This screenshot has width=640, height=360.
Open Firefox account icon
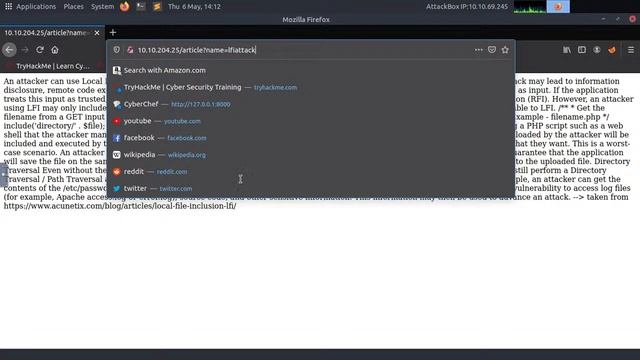(x=597, y=50)
